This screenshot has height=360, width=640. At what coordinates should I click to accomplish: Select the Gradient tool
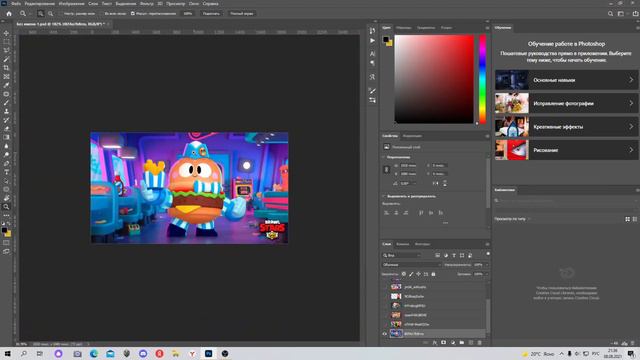click(6, 137)
